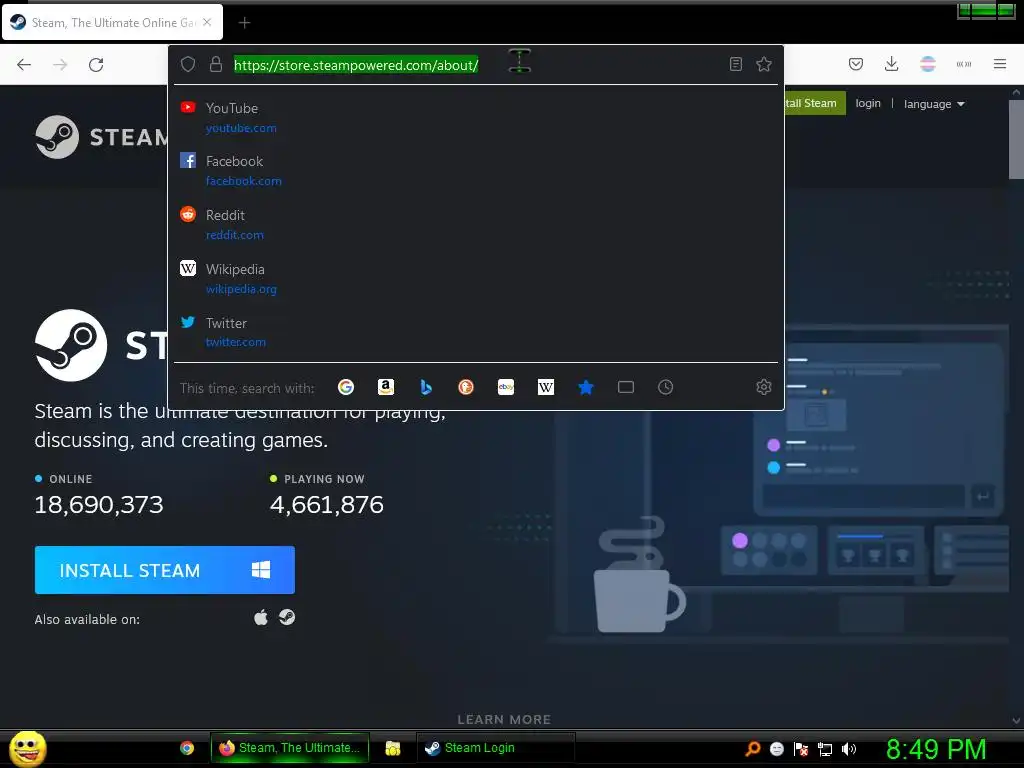Open the Firefox hamburger menu
This screenshot has height=768, width=1024.
[999, 64]
